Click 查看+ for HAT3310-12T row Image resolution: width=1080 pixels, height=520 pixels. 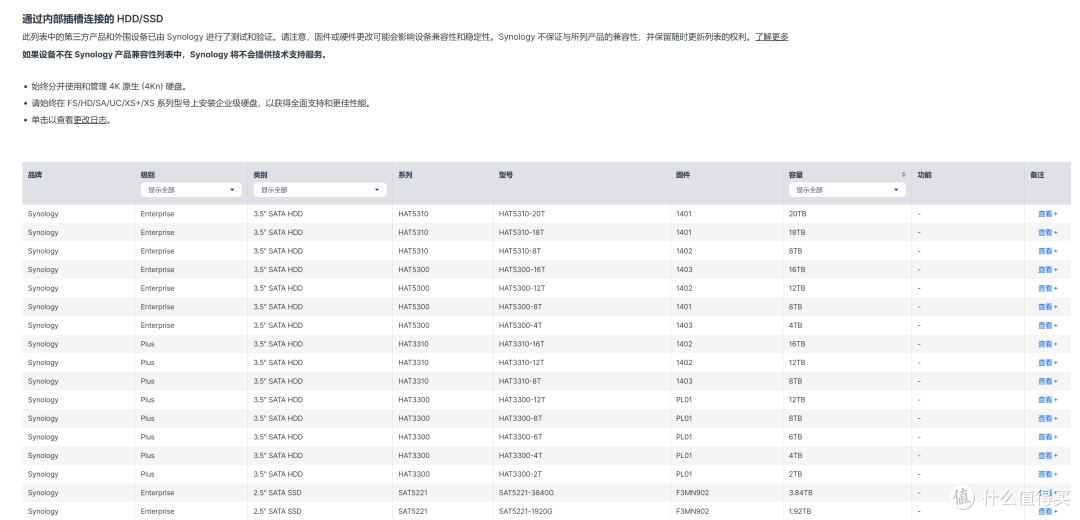tap(1048, 363)
